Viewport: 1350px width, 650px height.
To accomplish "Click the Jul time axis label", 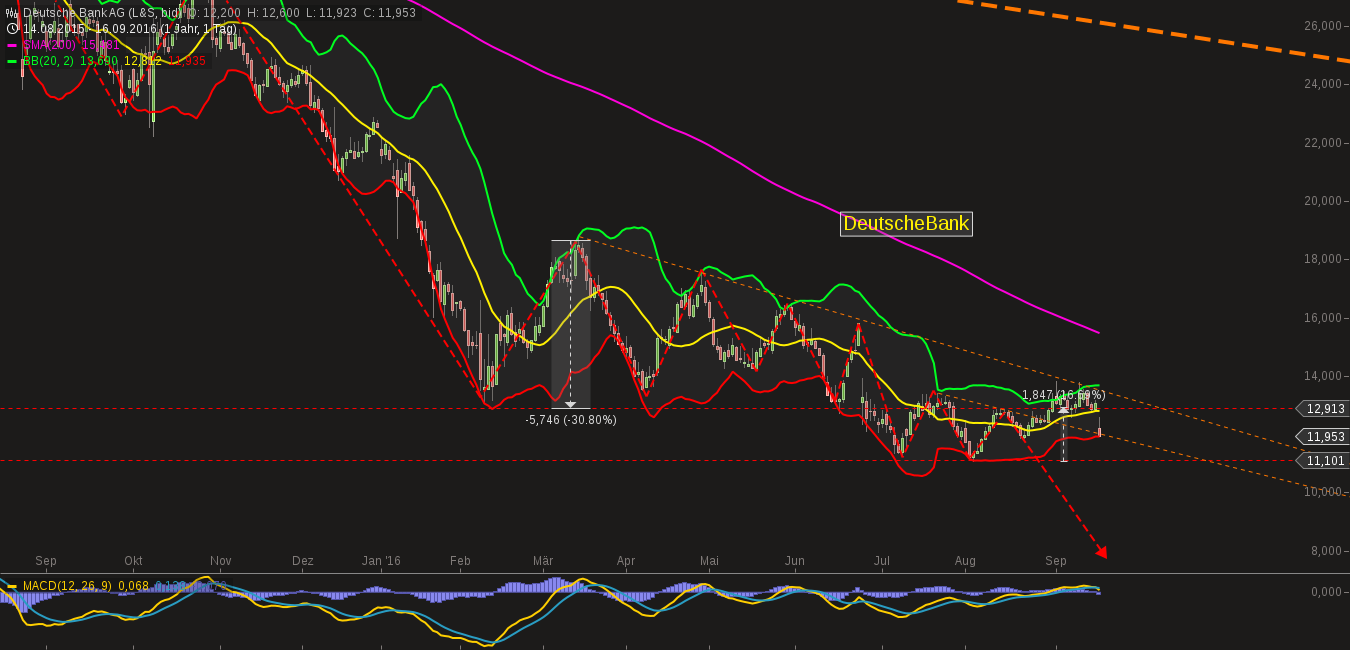I will point(882,561).
